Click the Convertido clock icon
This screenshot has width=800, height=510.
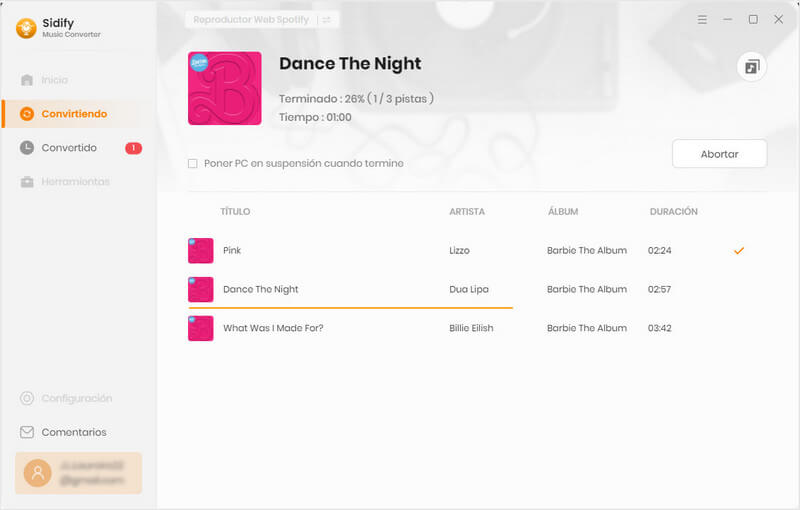click(27, 148)
